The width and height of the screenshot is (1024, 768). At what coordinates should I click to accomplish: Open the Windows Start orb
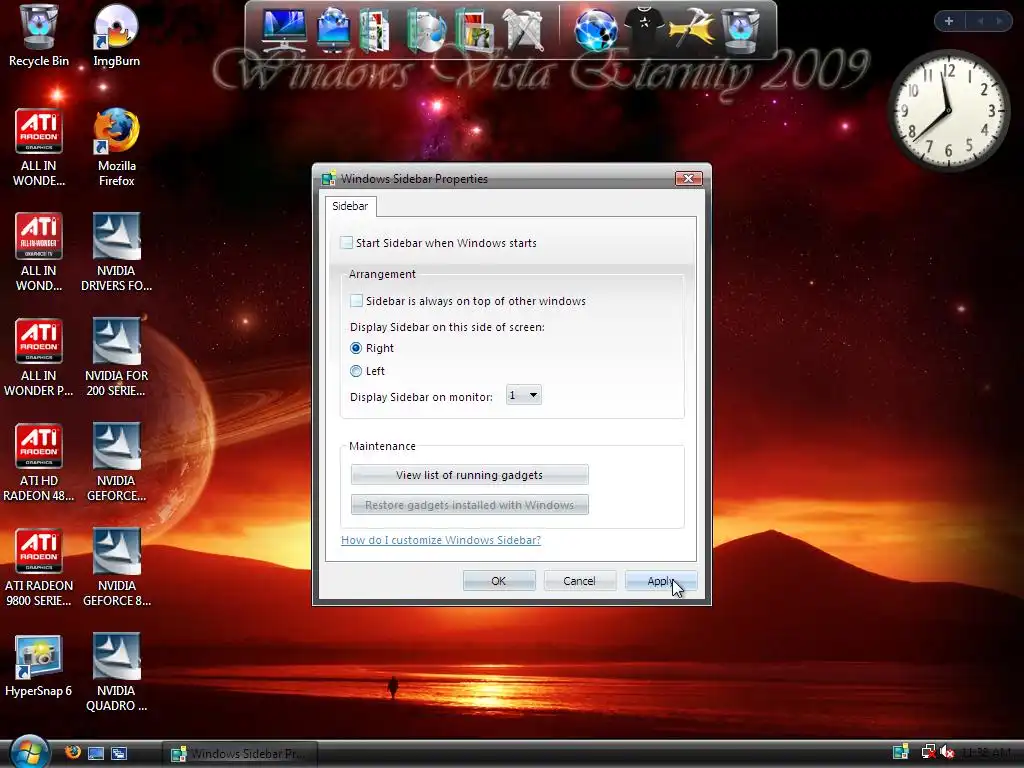pos(29,751)
